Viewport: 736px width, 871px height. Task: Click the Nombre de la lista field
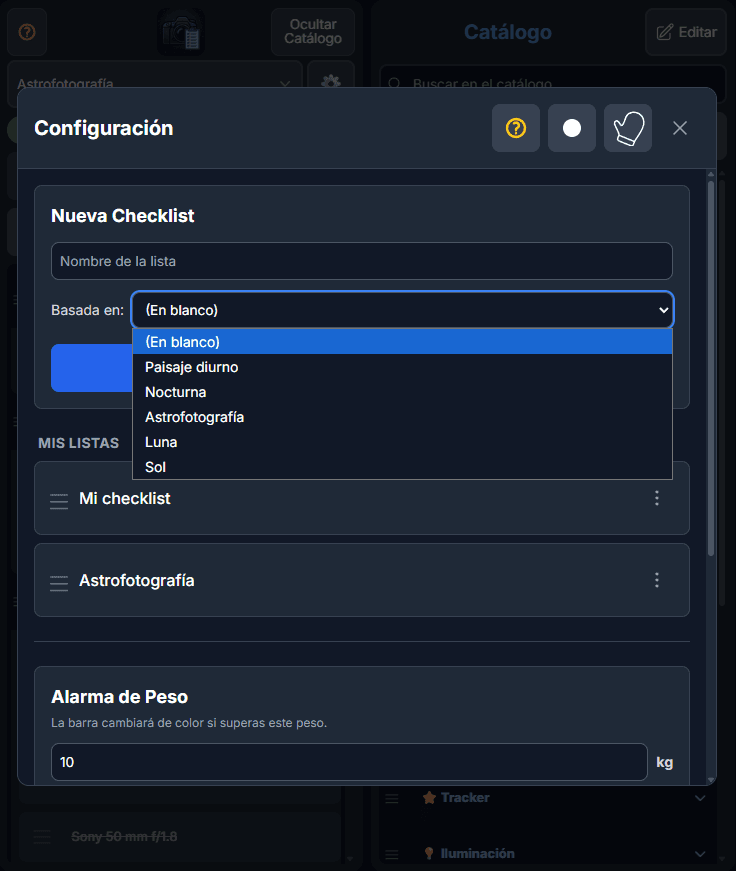[362, 261]
